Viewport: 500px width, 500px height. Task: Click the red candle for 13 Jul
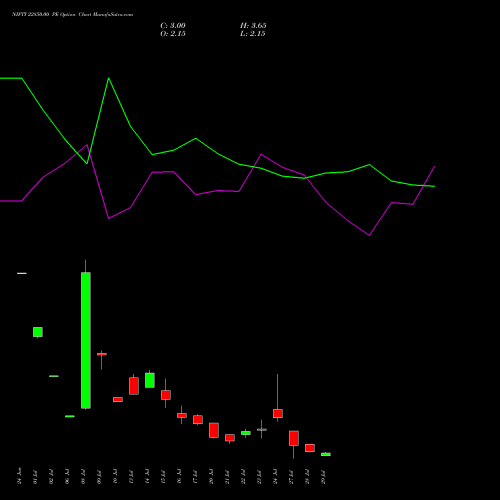pyautogui.click(x=134, y=386)
